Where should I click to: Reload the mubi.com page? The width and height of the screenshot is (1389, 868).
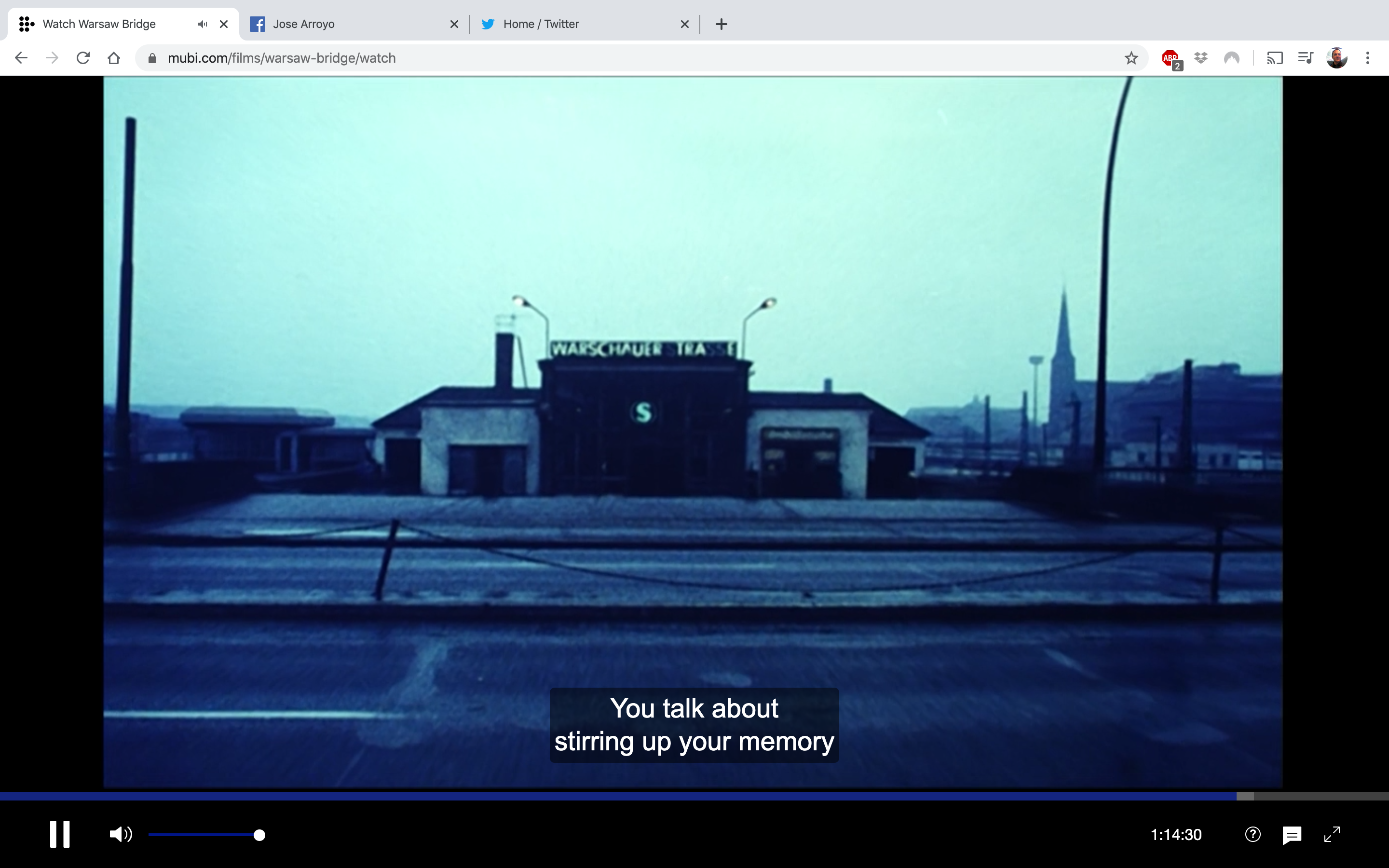pyautogui.click(x=83, y=58)
